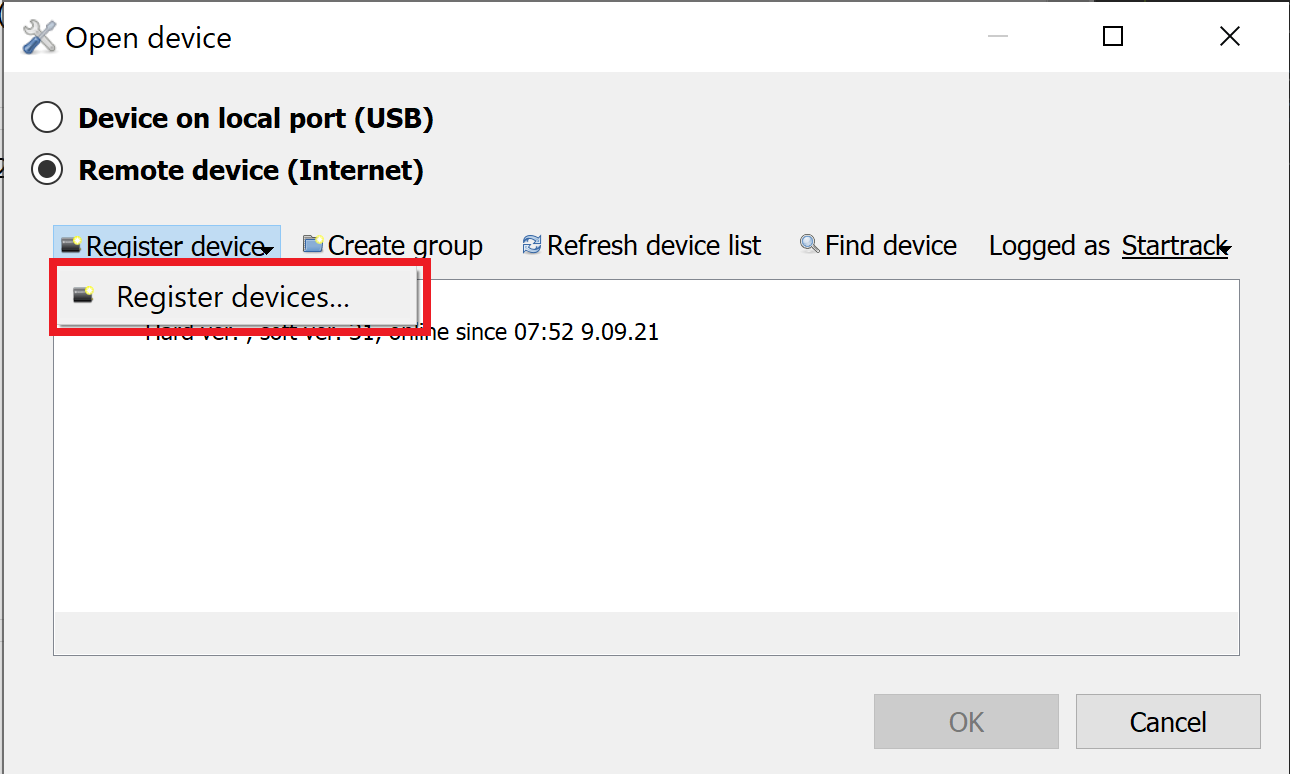Select Device on local port (USB)
Screen dimensions: 1290x774
47,118
